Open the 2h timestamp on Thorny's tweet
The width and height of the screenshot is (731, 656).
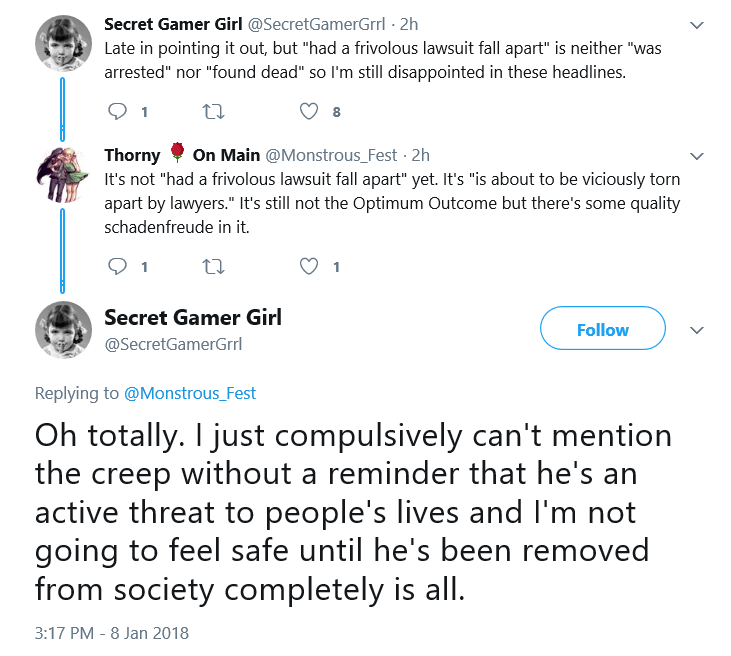pyautogui.click(x=421, y=155)
